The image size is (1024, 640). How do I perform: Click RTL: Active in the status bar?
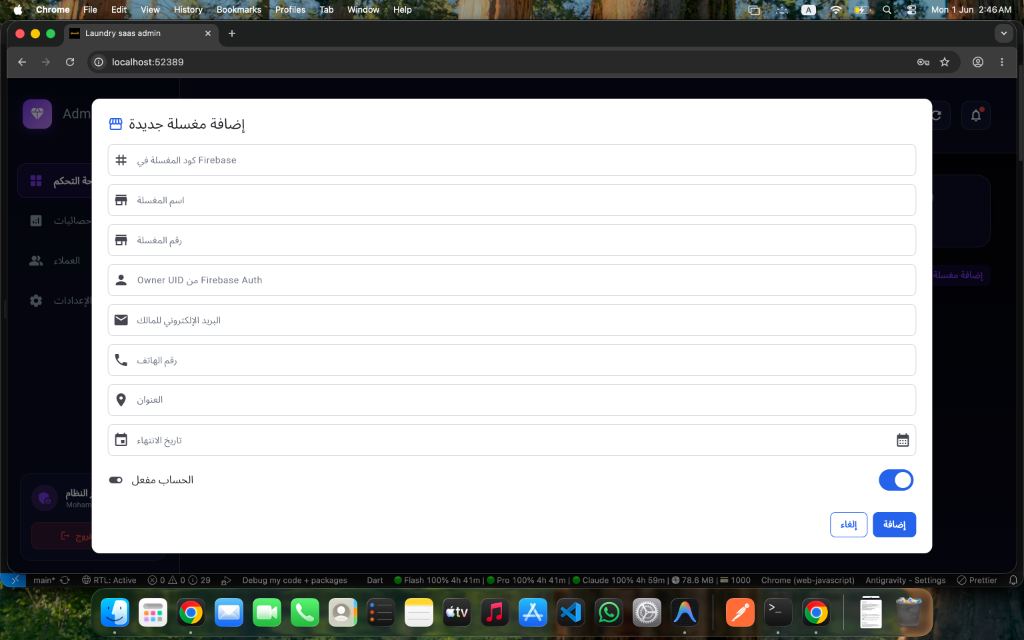108,580
